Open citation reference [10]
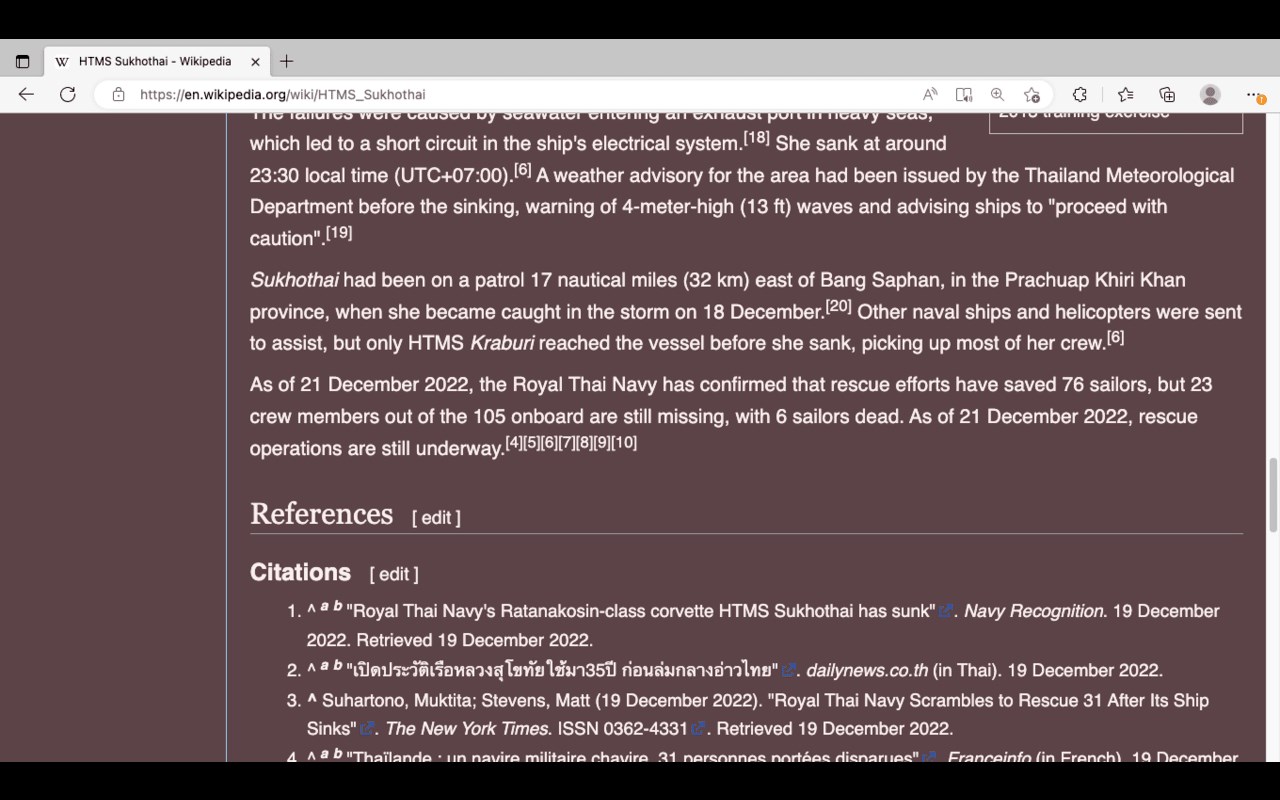 tap(624, 442)
